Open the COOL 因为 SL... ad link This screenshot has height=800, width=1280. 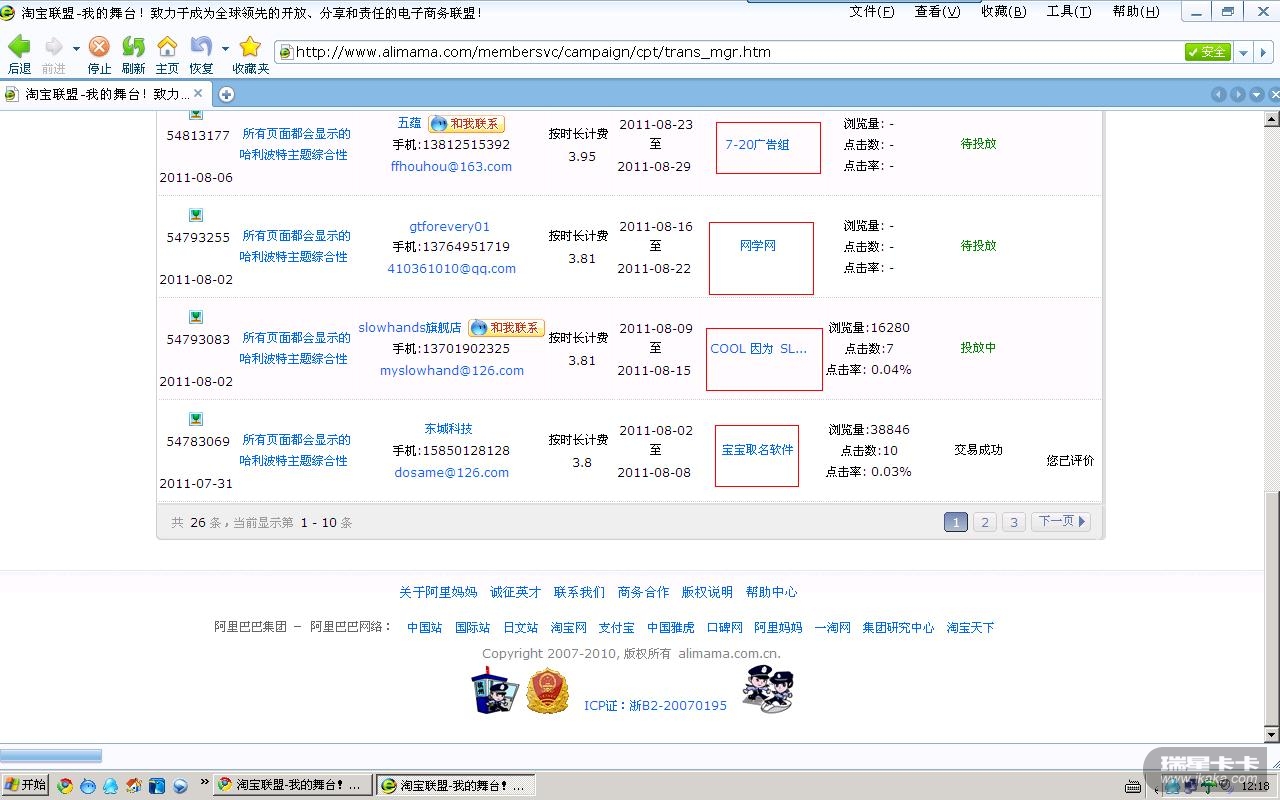click(759, 349)
